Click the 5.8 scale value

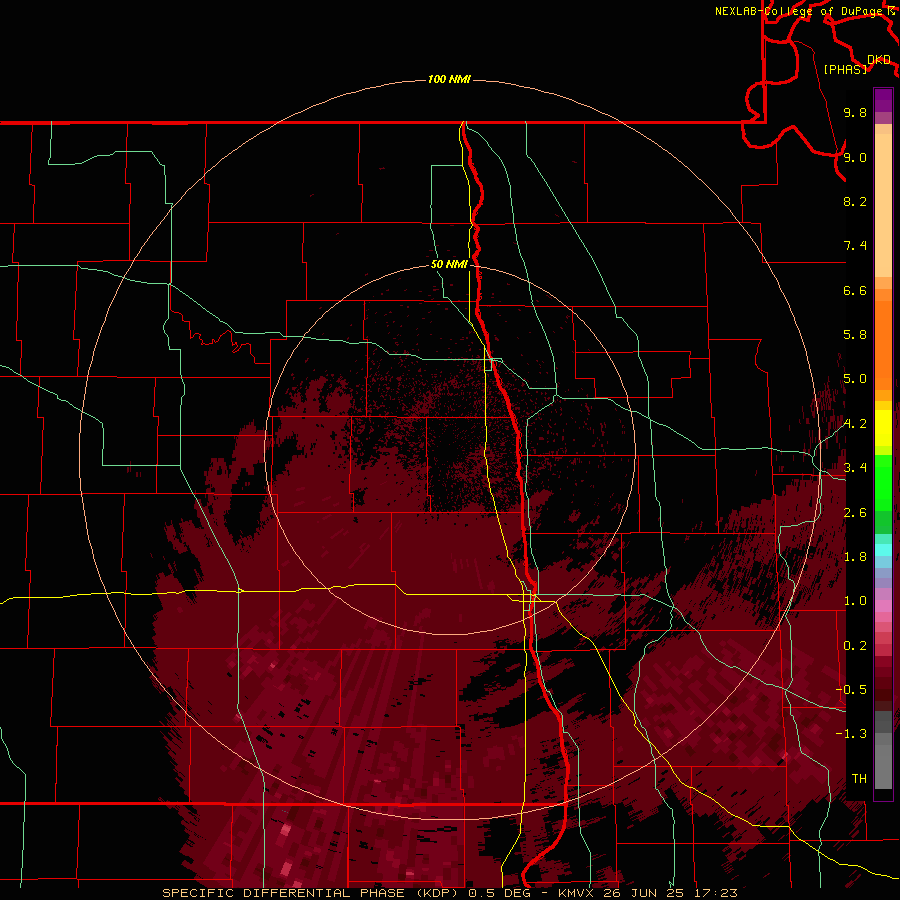tap(855, 335)
